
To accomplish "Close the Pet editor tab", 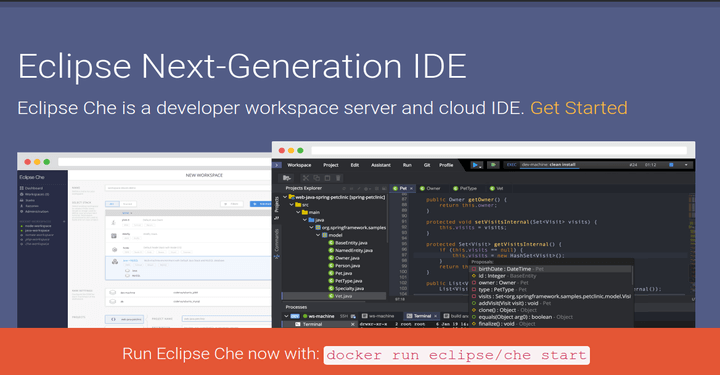I will point(411,188).
